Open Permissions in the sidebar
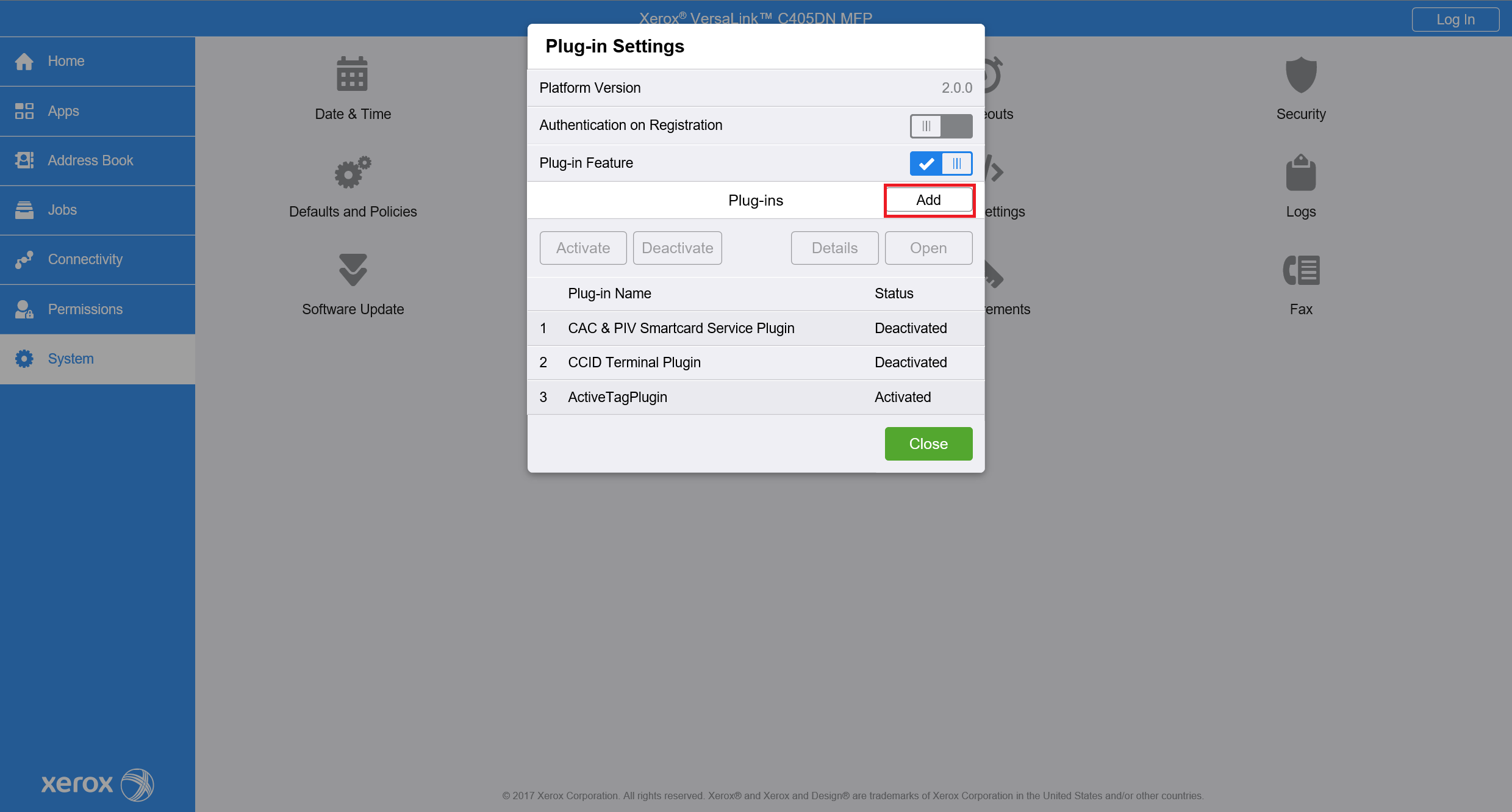Viewport: 1512px width, 812px height. coord(85,309)
